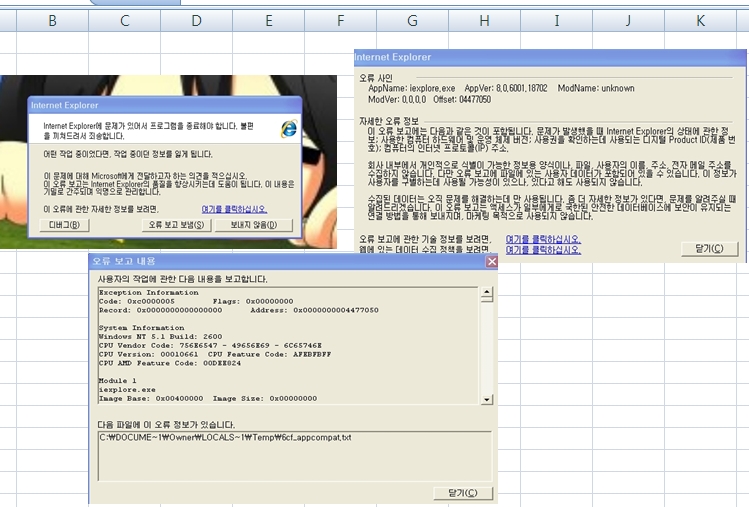Open the technical info link in details dialog
The image size is (749, 507).
543,239
